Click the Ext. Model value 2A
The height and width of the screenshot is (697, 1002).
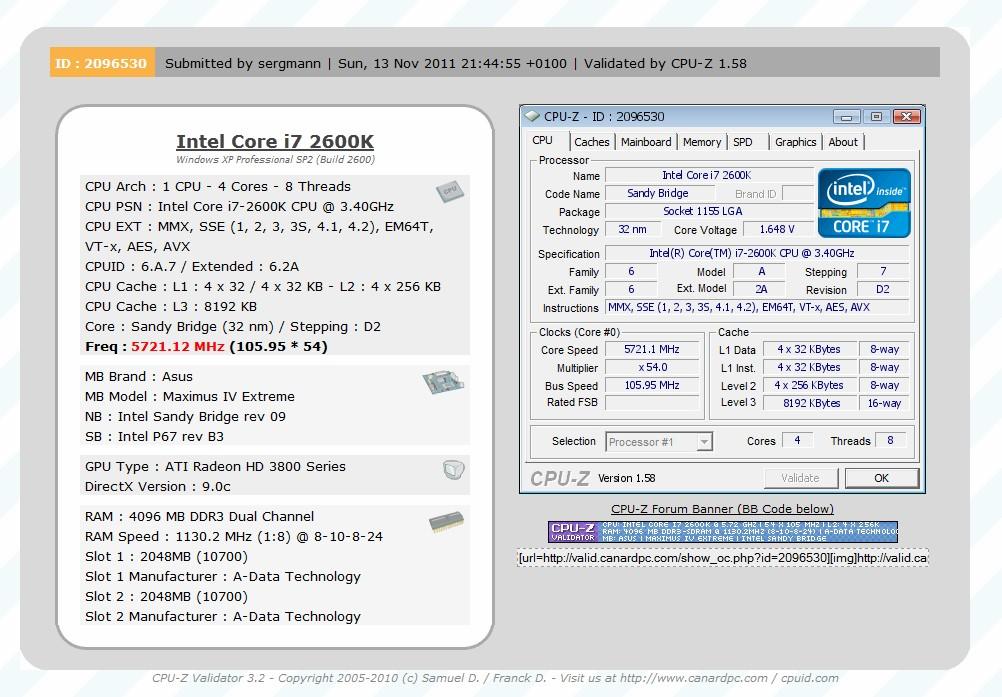point(760,289)
